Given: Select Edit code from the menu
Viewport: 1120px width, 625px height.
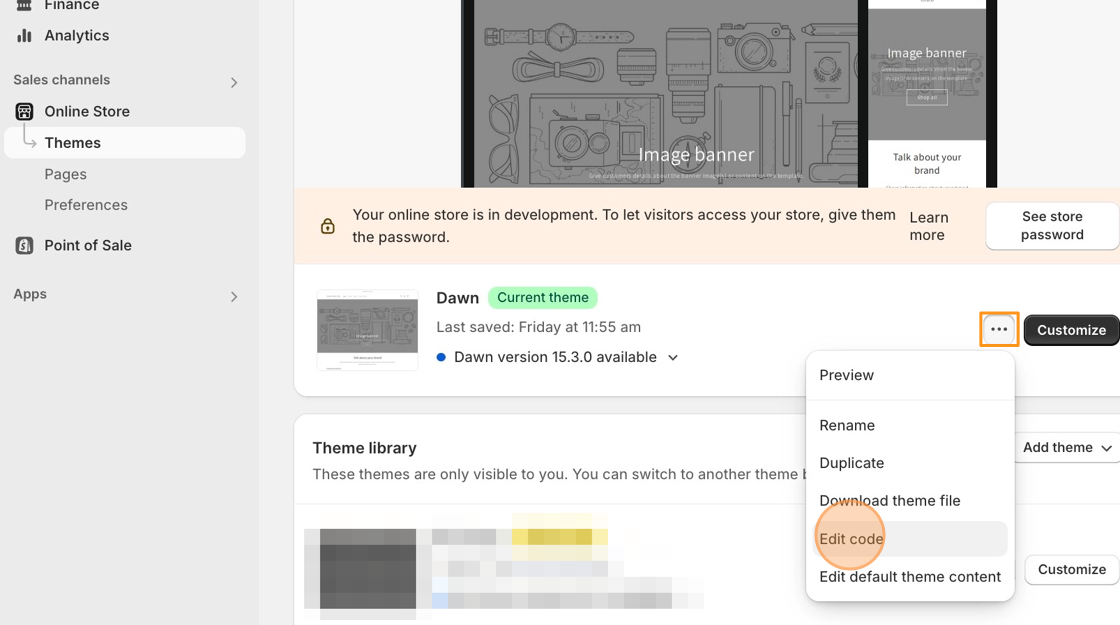Looking at the screenshot, I should tap(851, 539).
